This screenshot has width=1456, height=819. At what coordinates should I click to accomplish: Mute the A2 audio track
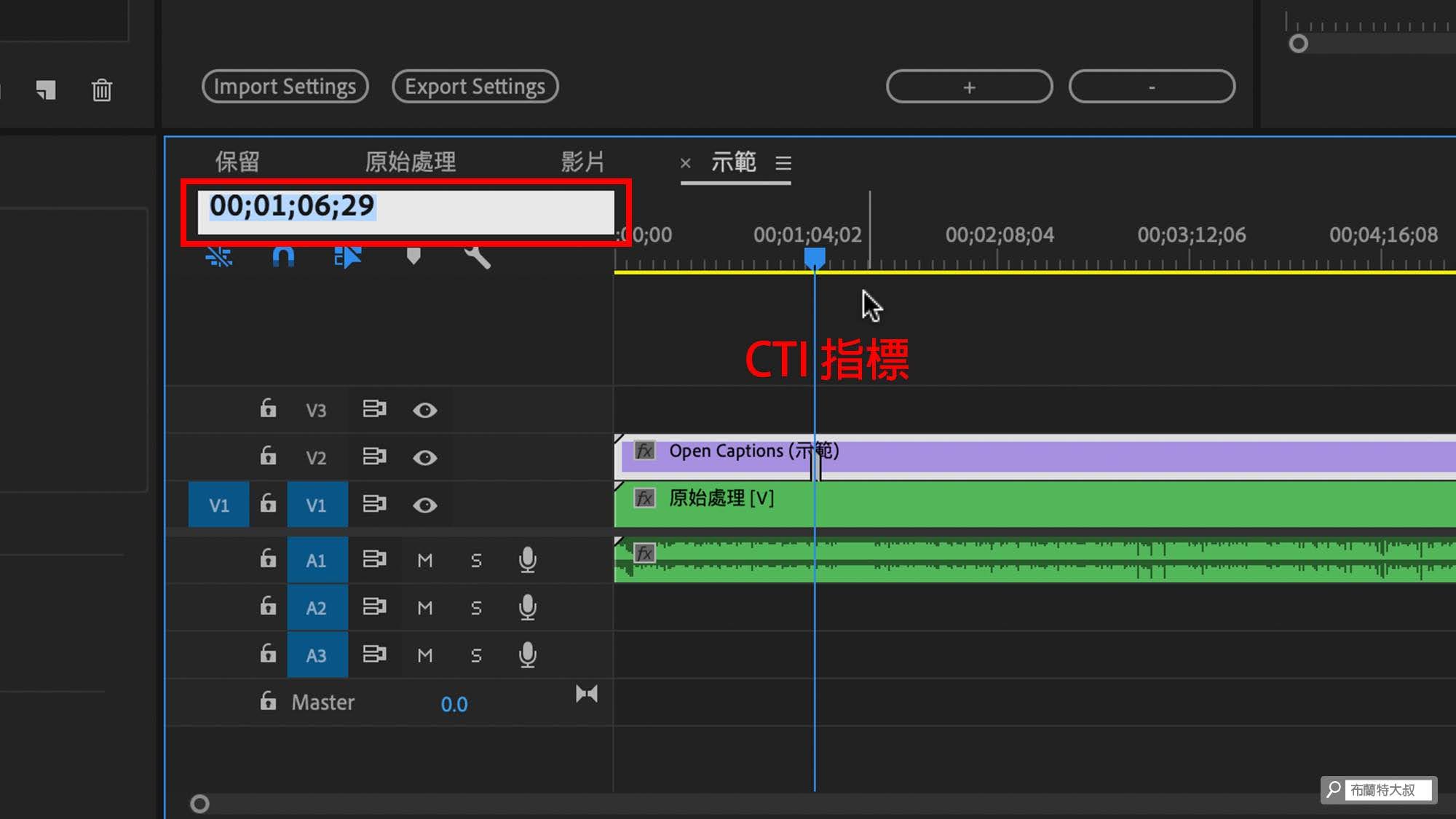click(424, 608)
